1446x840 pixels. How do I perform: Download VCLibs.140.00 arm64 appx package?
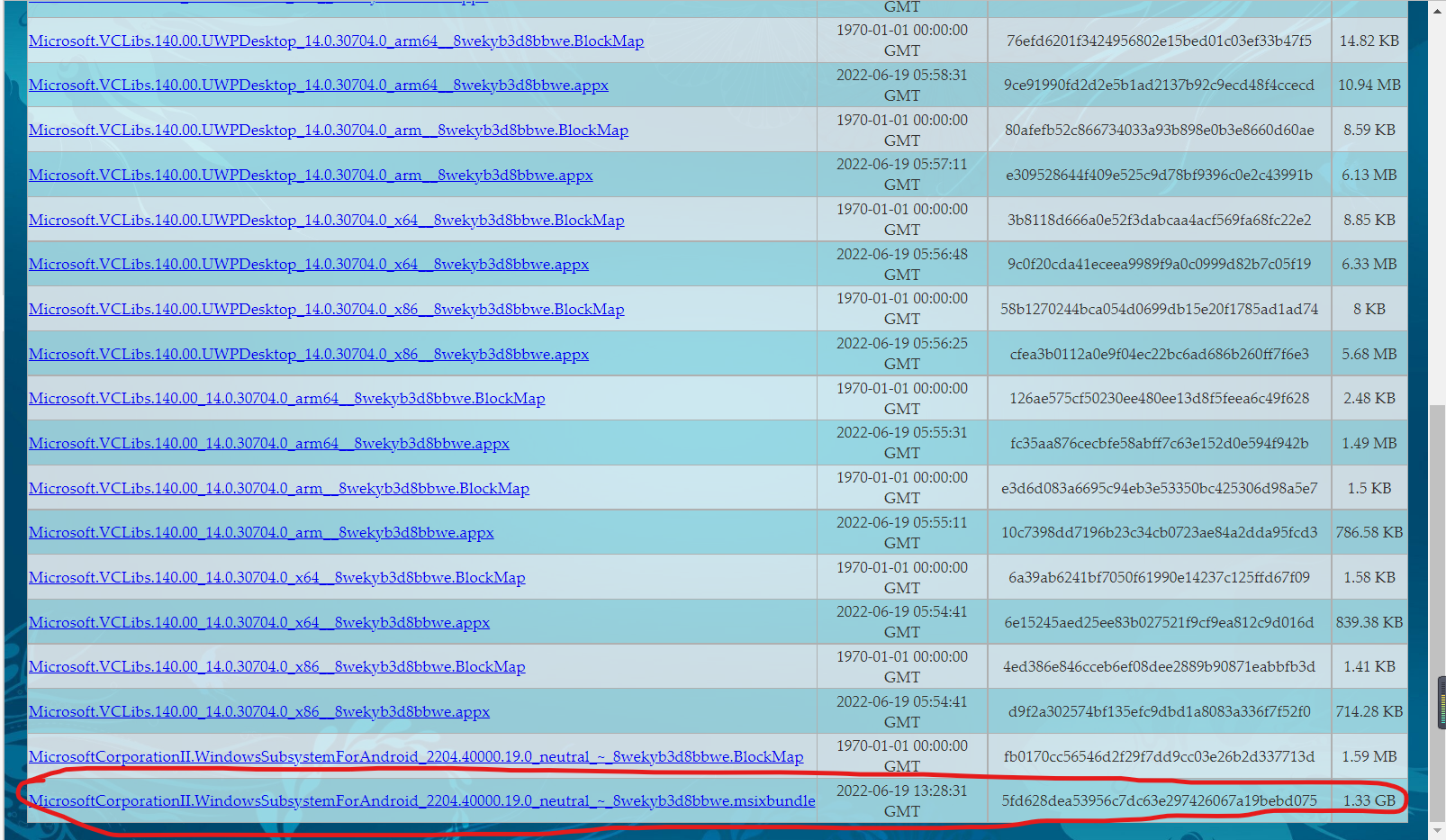[269, 443]
